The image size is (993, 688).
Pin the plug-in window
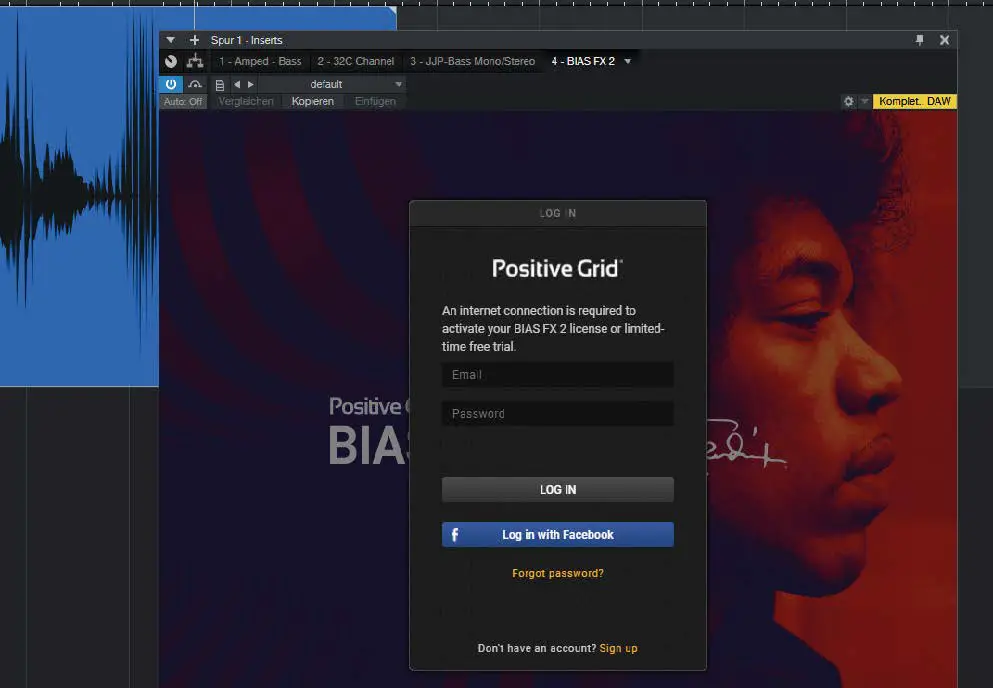click(x=917, y=40)
